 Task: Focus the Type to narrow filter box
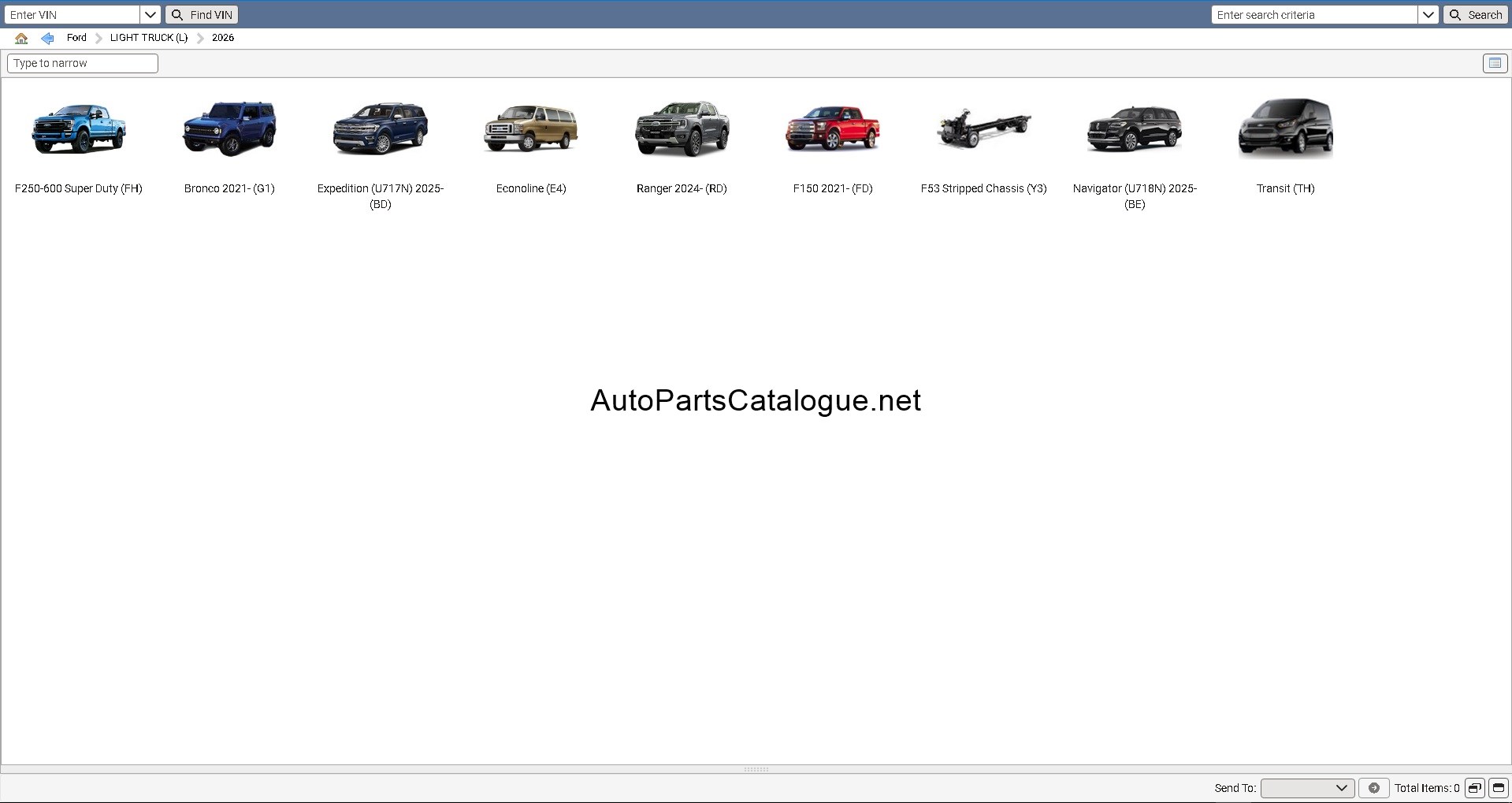[x=83, y=63]
